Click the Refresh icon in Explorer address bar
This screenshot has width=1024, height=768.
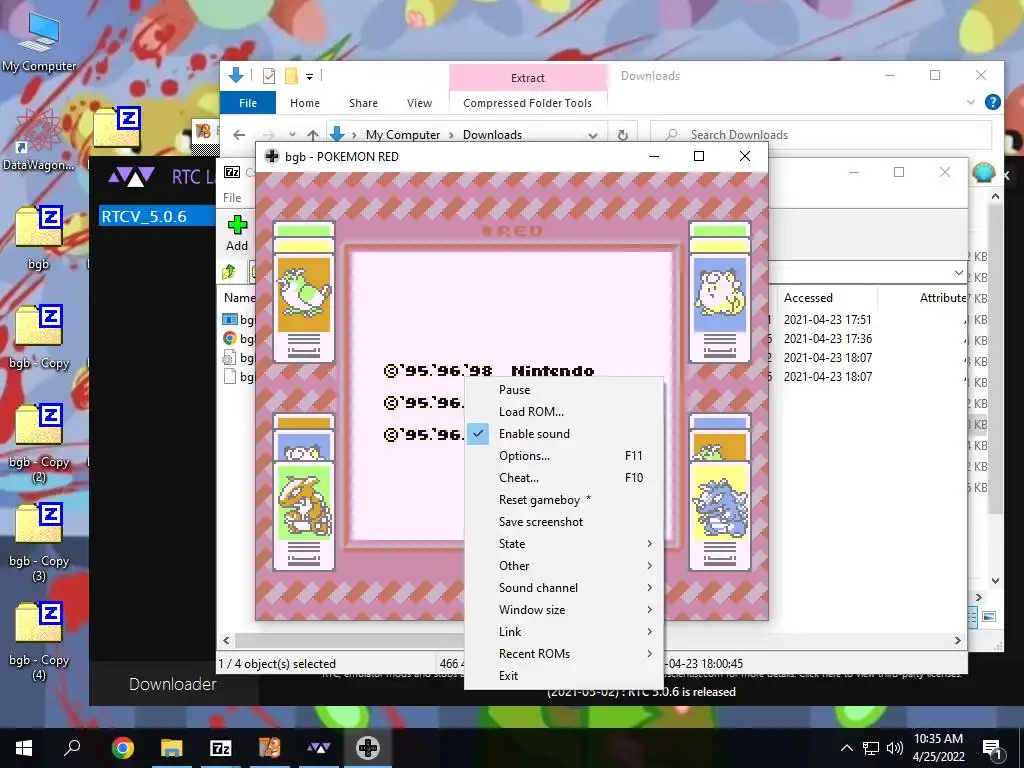pyautogui.click(x=623, y=135)
